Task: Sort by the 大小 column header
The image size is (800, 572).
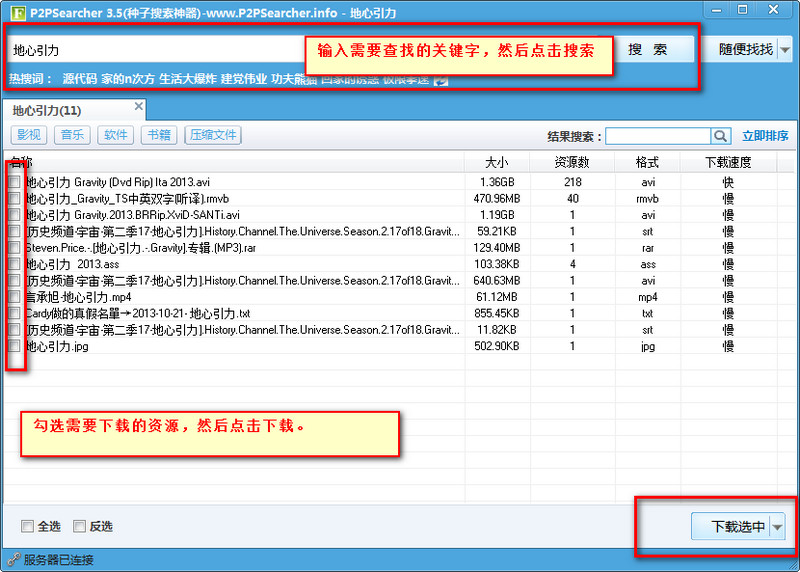Action: pyautogui.click(x=497, y=162)
